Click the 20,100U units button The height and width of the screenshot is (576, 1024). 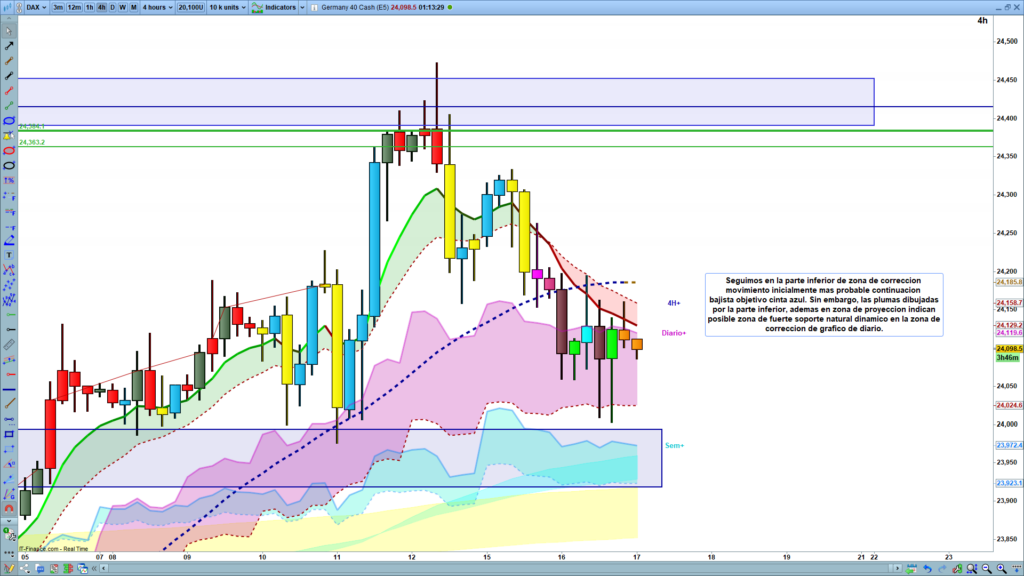(x=188, y=7)
